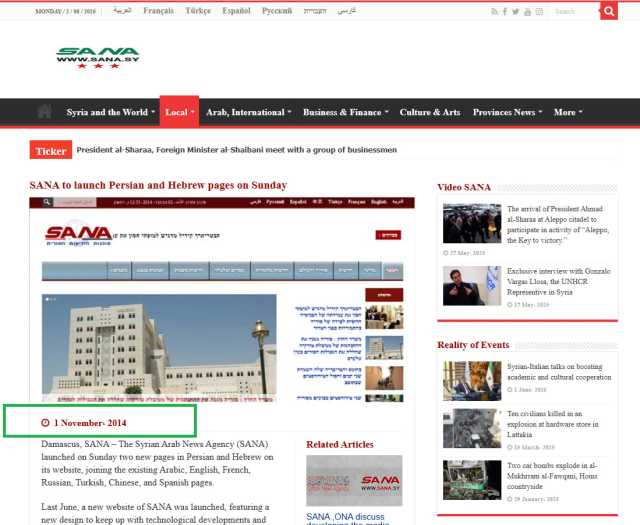Open SANA's Facebook page icon

point(505,11)
